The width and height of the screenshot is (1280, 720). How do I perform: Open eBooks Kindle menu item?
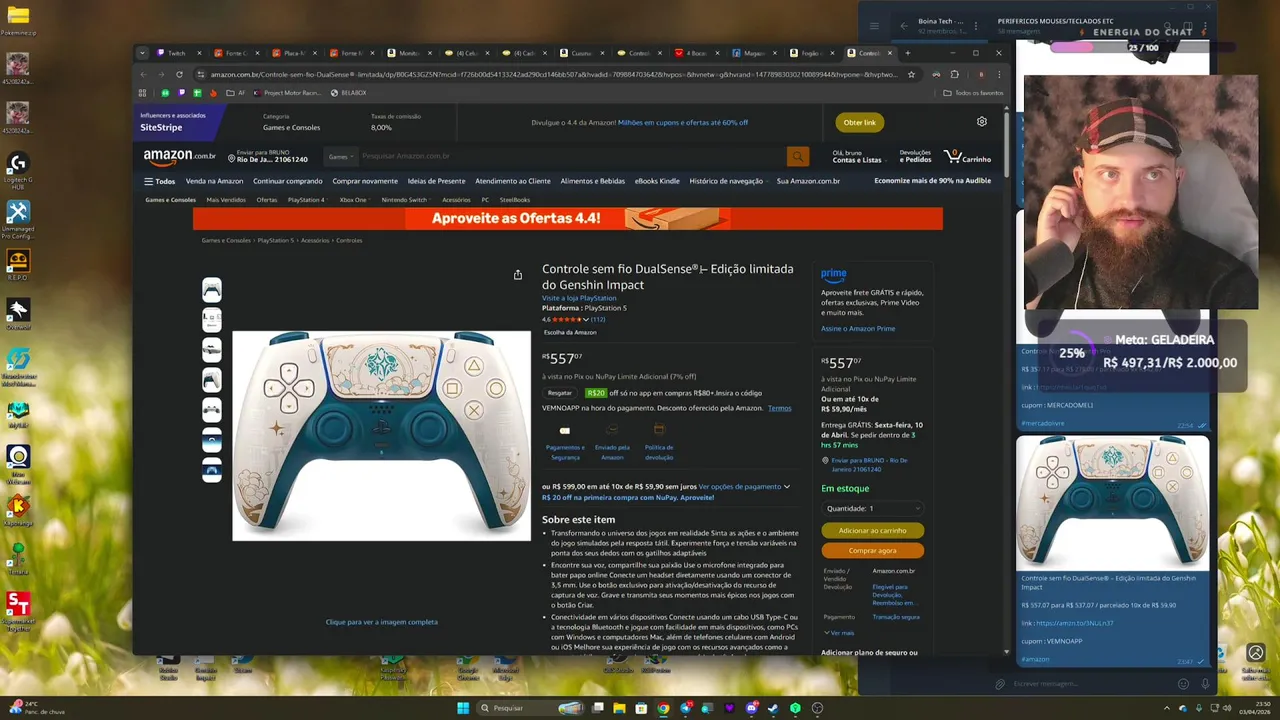point(657,181)
